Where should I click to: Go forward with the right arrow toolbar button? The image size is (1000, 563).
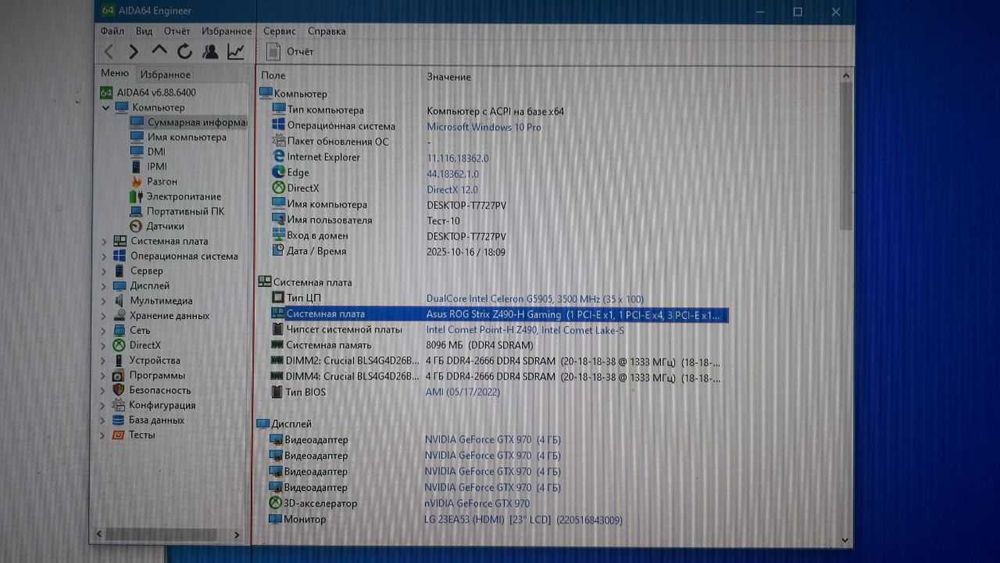point(133,52)
